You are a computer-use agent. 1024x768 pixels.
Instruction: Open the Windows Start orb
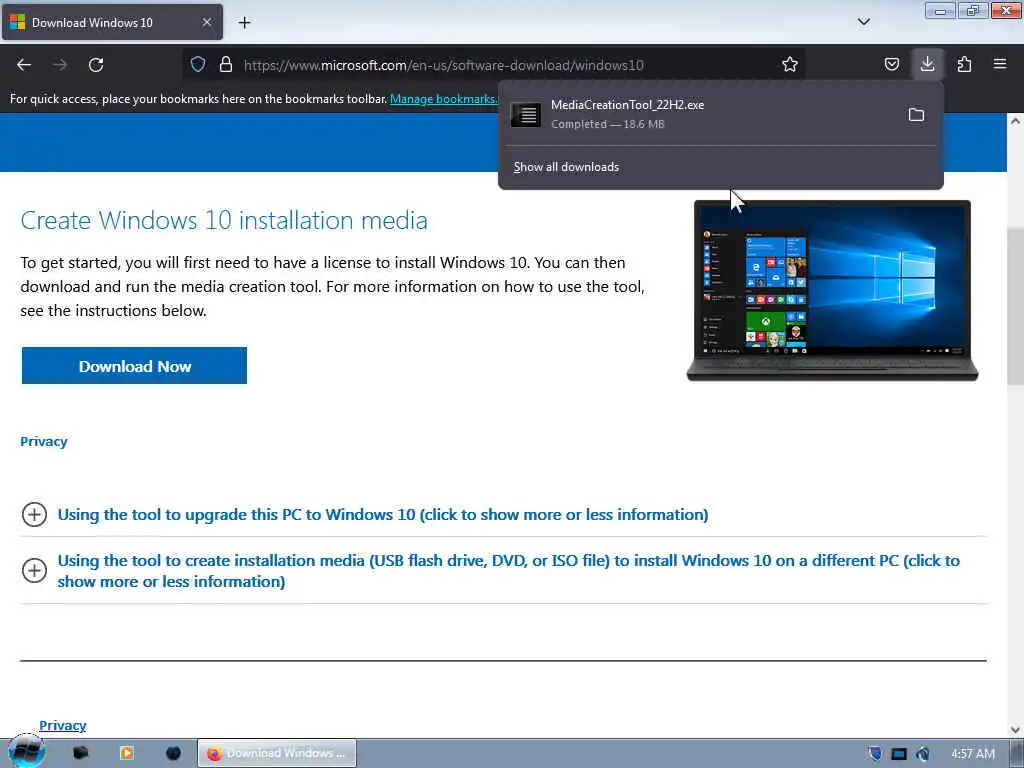coord(26,752)
